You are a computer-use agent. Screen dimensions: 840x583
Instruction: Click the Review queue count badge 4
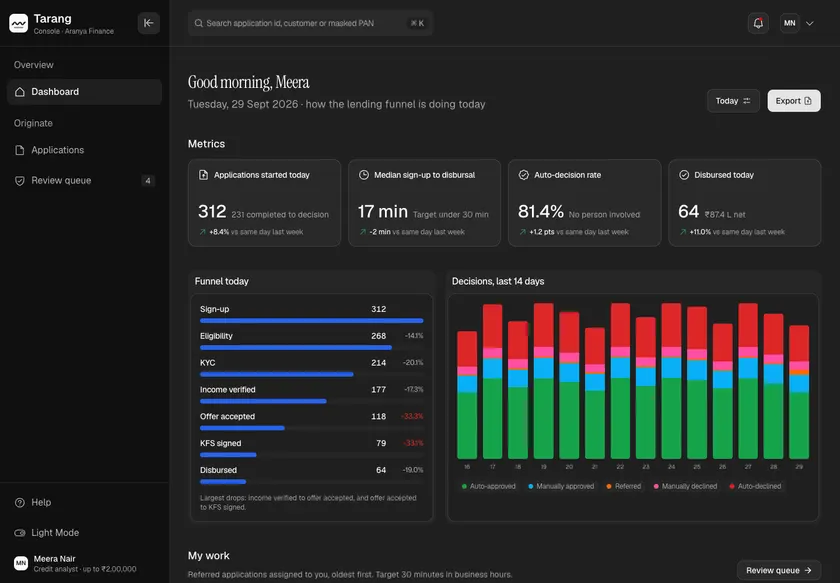pos(148,181)
